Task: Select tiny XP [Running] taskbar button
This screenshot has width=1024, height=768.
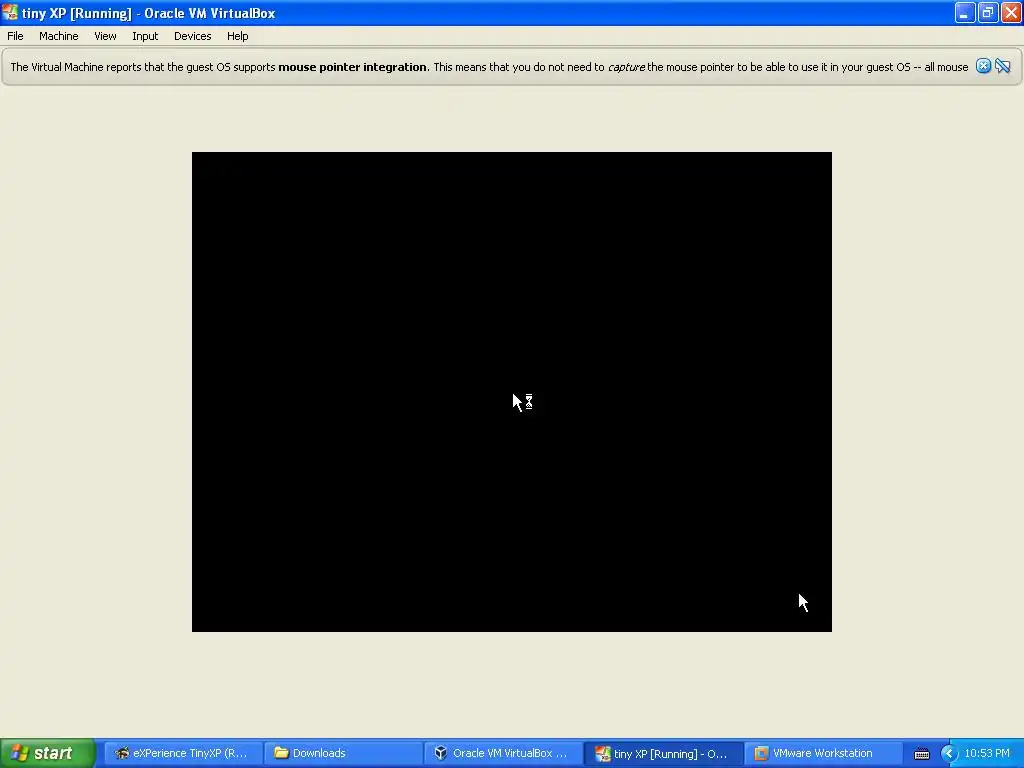Action: point(662,753)
